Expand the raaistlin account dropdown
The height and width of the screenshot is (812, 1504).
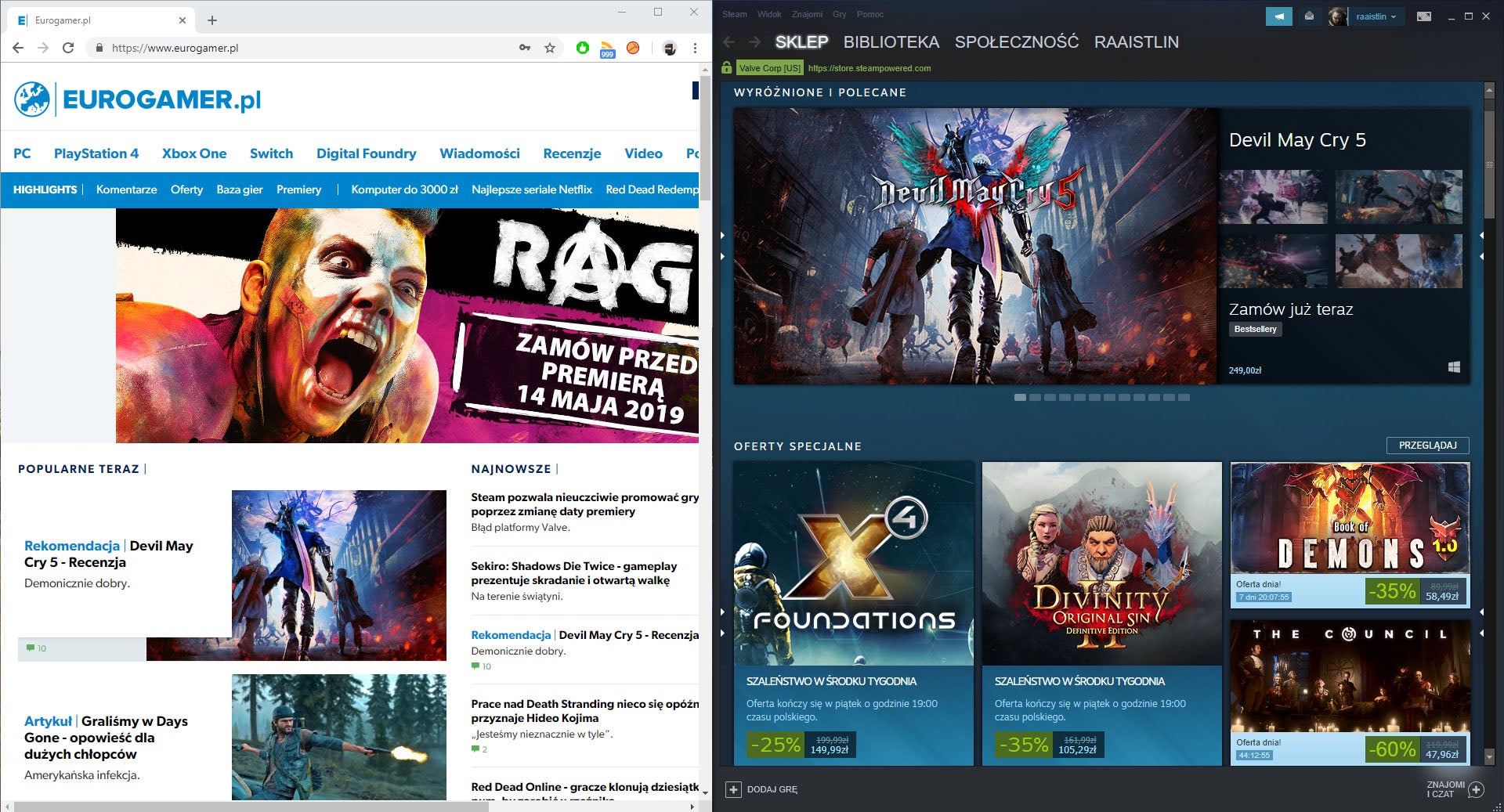[1376, 16]
